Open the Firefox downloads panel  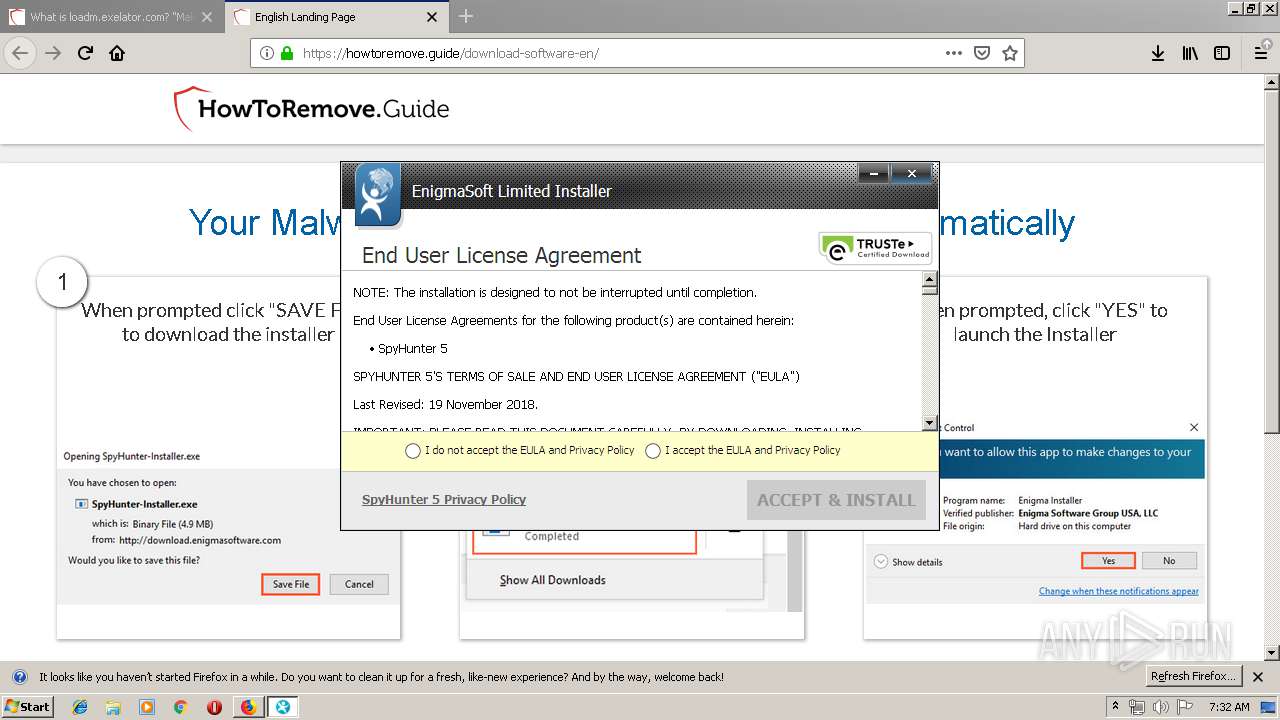coord(1158,53)
